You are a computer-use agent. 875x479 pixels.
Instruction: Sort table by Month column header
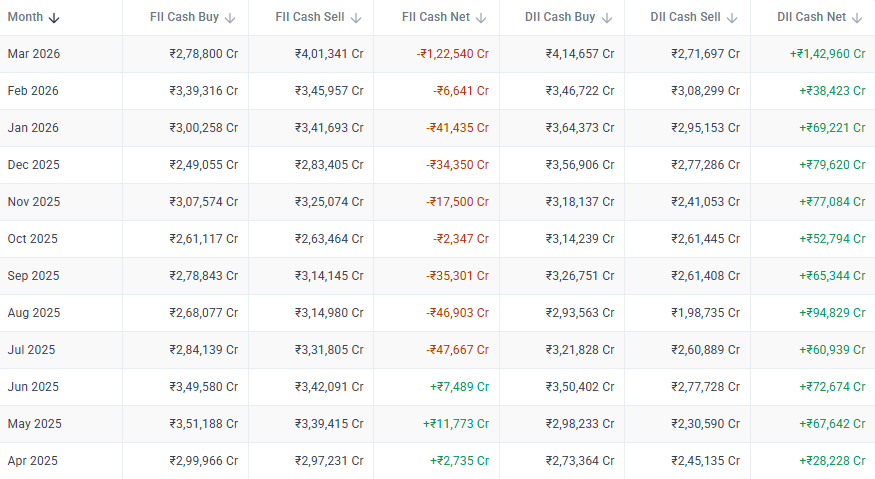[25, 18]
